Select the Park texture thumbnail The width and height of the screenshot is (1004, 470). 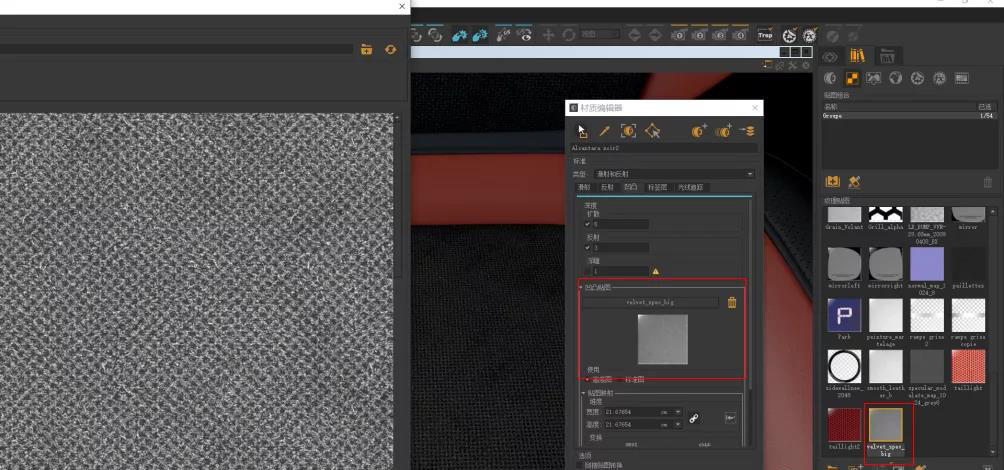844,315
